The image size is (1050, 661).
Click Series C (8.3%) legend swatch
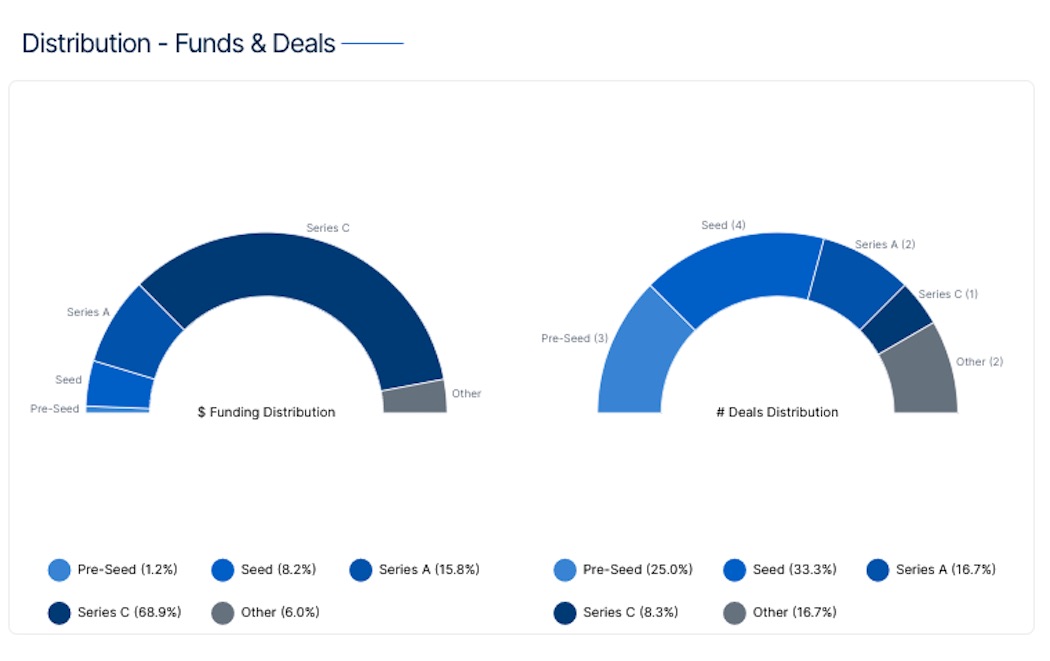click(565, 612)
